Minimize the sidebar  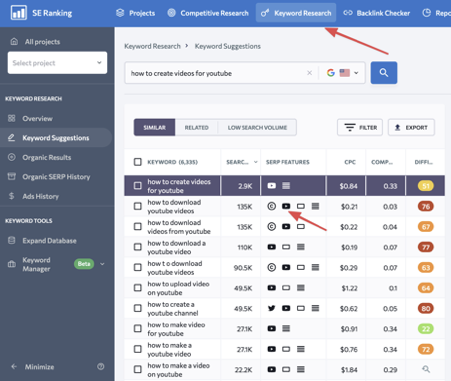39,367
